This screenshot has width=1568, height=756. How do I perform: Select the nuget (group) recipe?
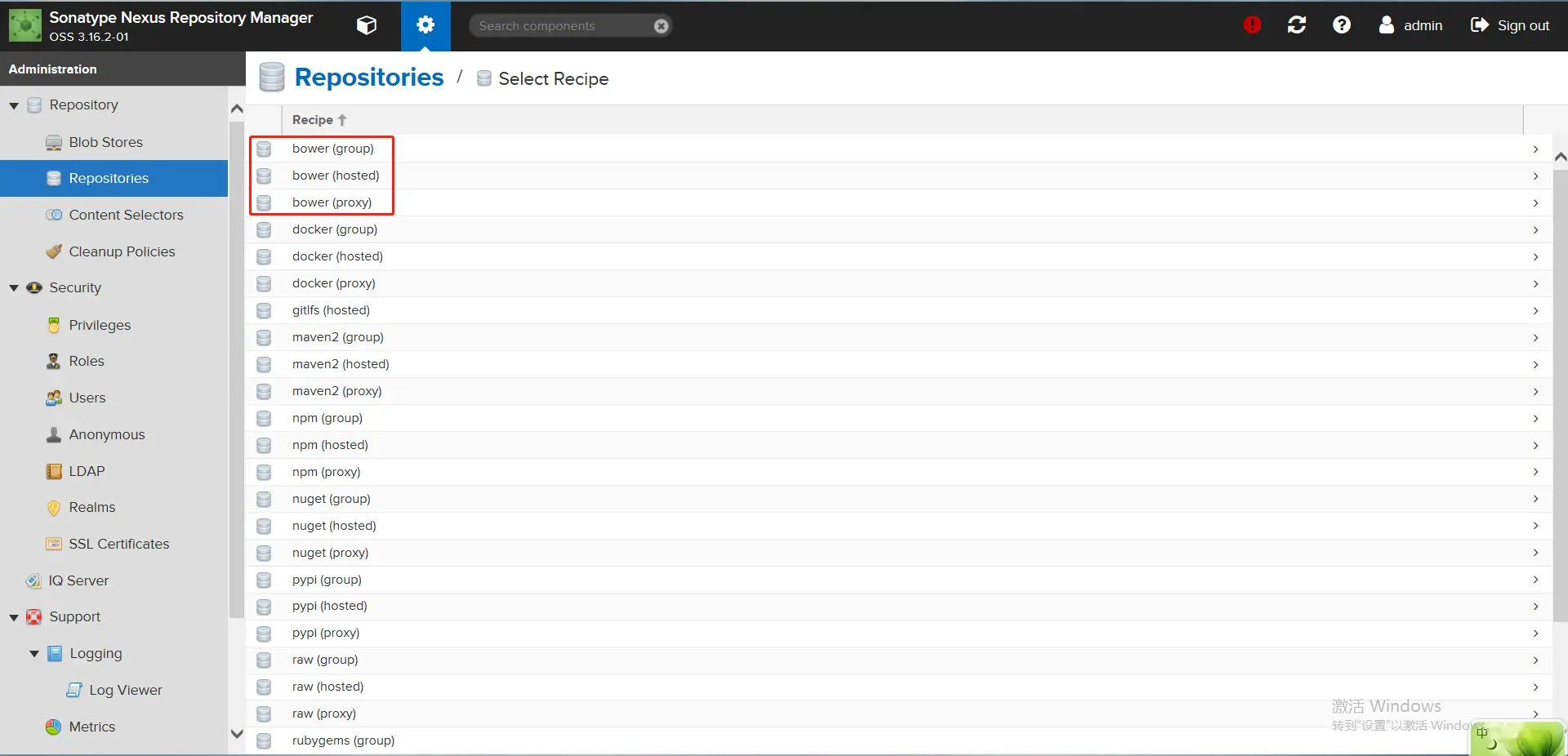click(899, 499)
